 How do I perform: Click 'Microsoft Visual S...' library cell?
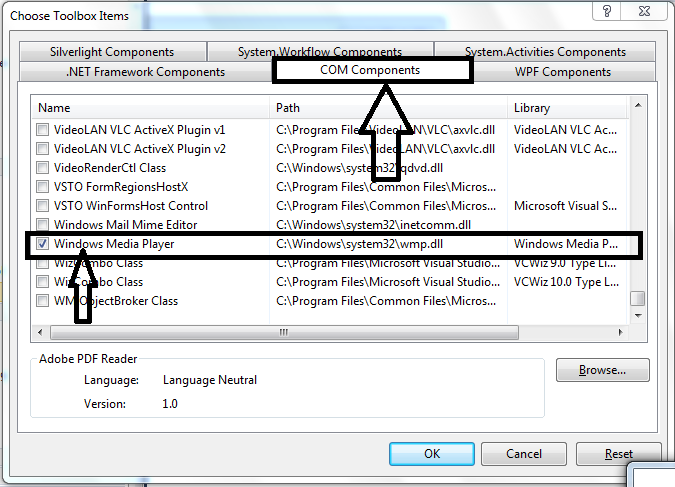(565, 206)
